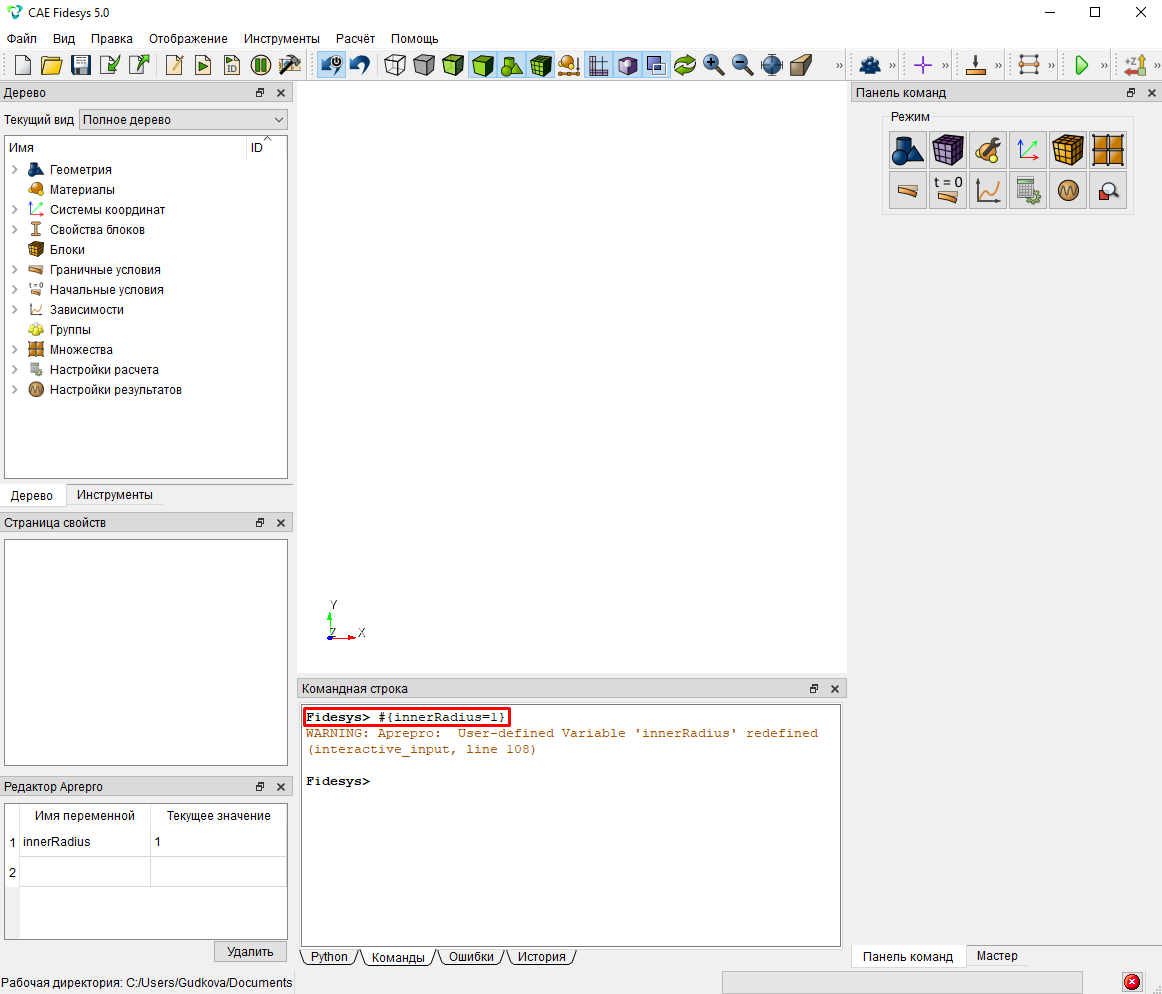Viewport: 1162px width, 994px height.
Task: Click the import icon with the green checkmark arrow
Action: click(x=110, y=65)
